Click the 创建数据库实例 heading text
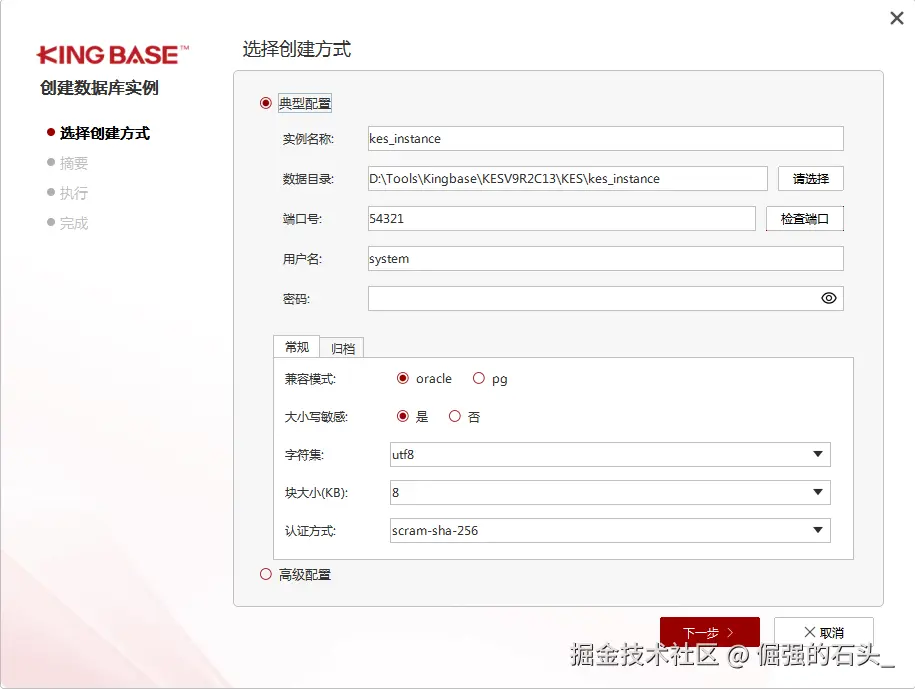Image resolution: width=915 pixels, height=689 pixels. 99,88
